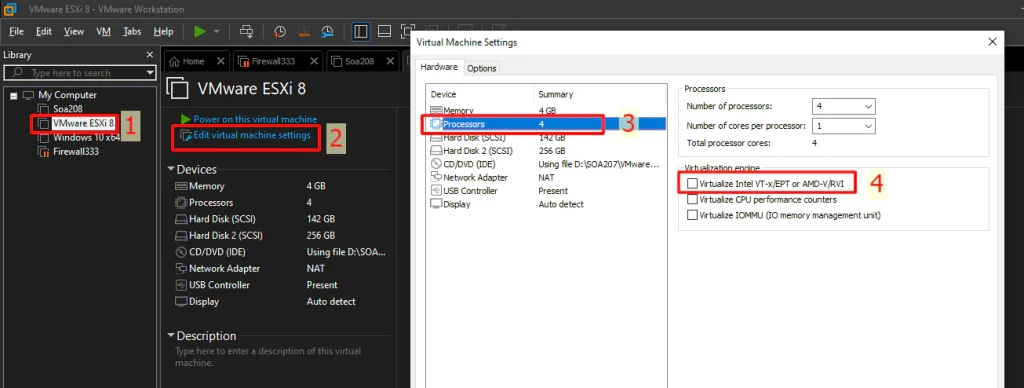The width and height of the screenshot is (1024, 388).
Task: Switch to Hardware tab in settings dialog
Action: (439, 67)
